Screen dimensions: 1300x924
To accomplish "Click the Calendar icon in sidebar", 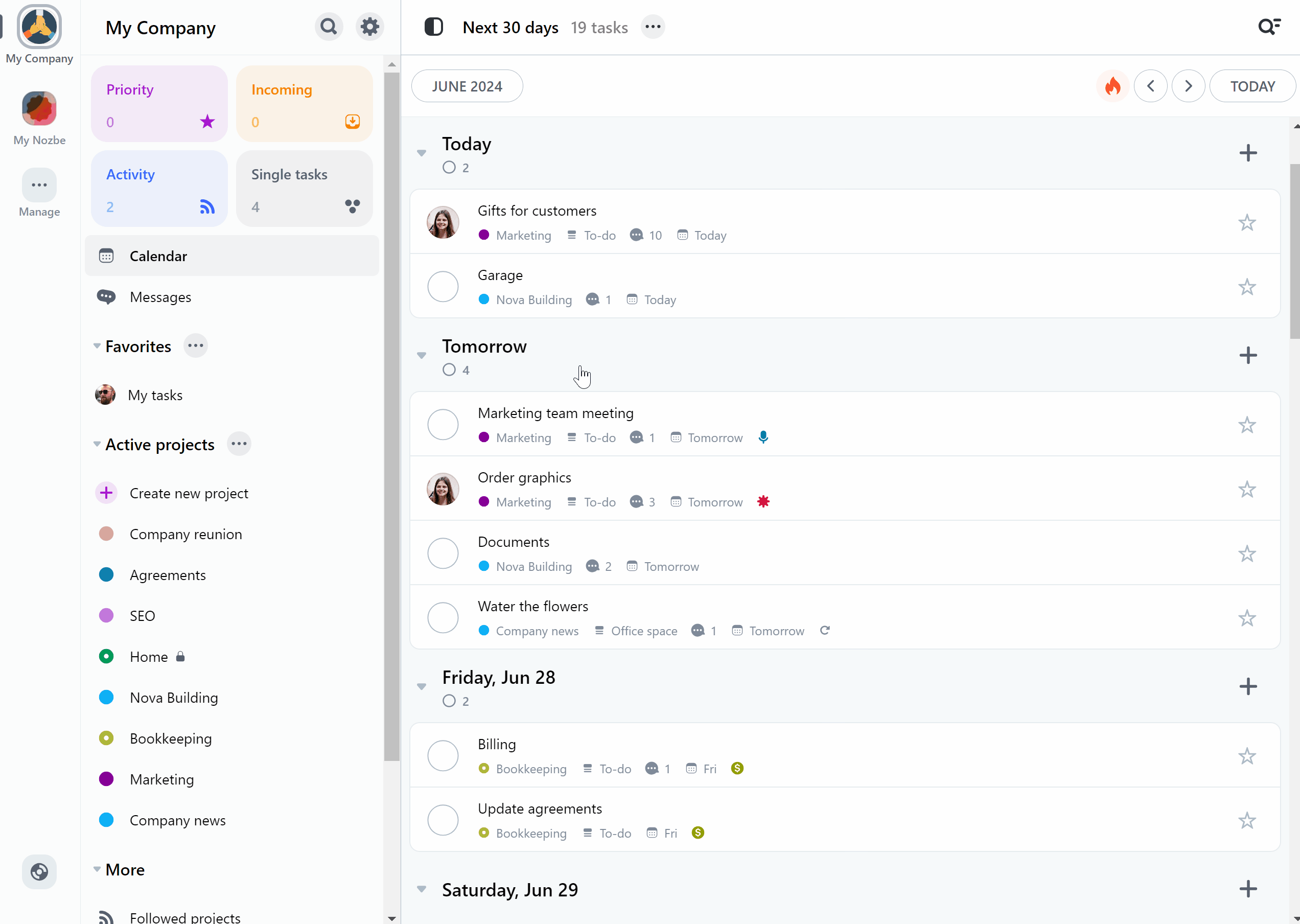I will point(106,255).
